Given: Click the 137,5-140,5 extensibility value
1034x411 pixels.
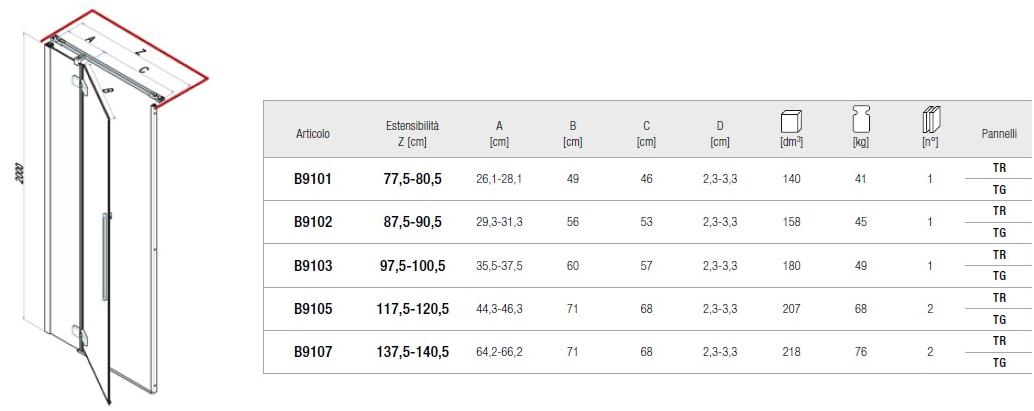Looking at the screenshot, I should [412, 352].
